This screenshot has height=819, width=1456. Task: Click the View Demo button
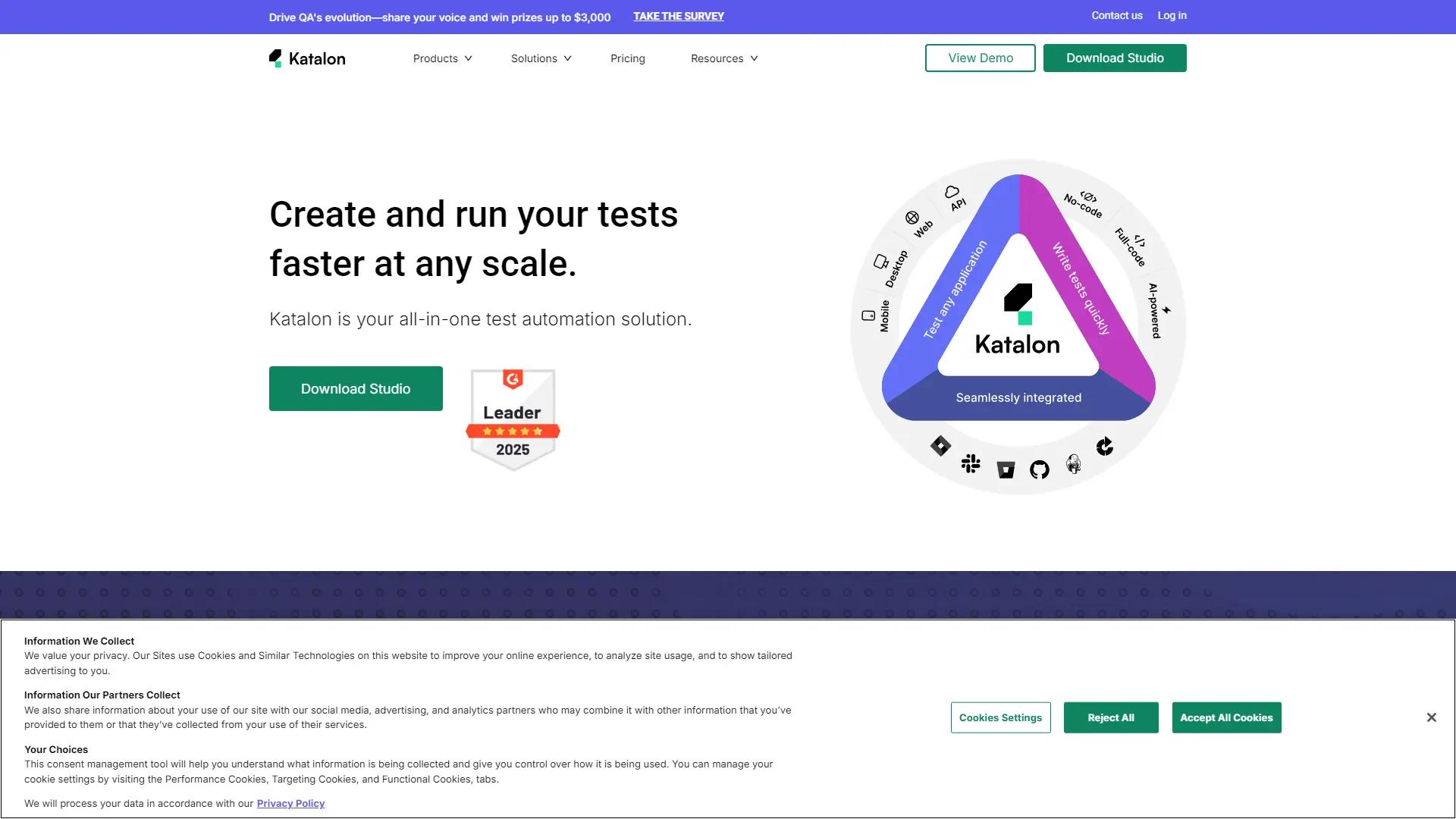[980, 58]
